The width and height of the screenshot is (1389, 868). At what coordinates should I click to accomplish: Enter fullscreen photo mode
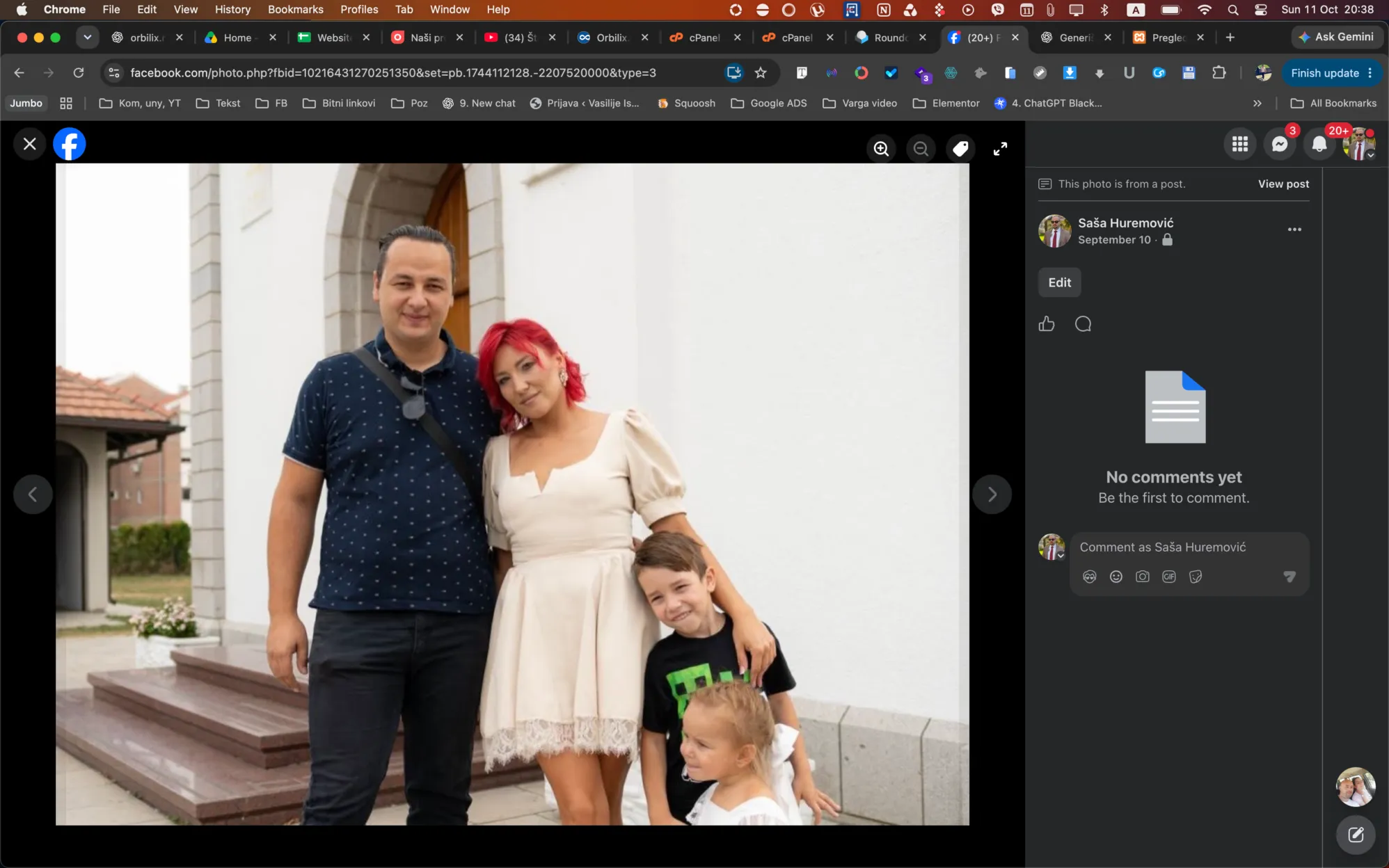click(1000, 149)
